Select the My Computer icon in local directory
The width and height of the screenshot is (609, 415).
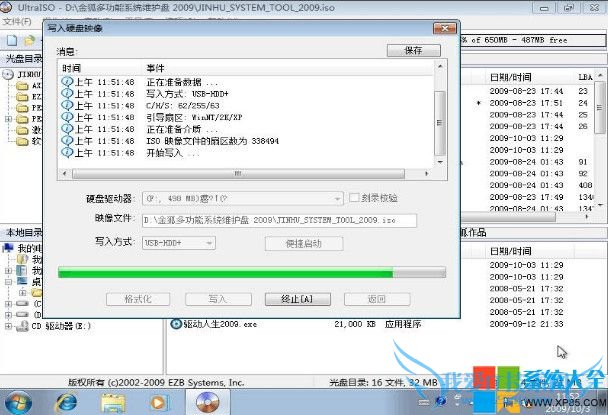coord(8,248)
